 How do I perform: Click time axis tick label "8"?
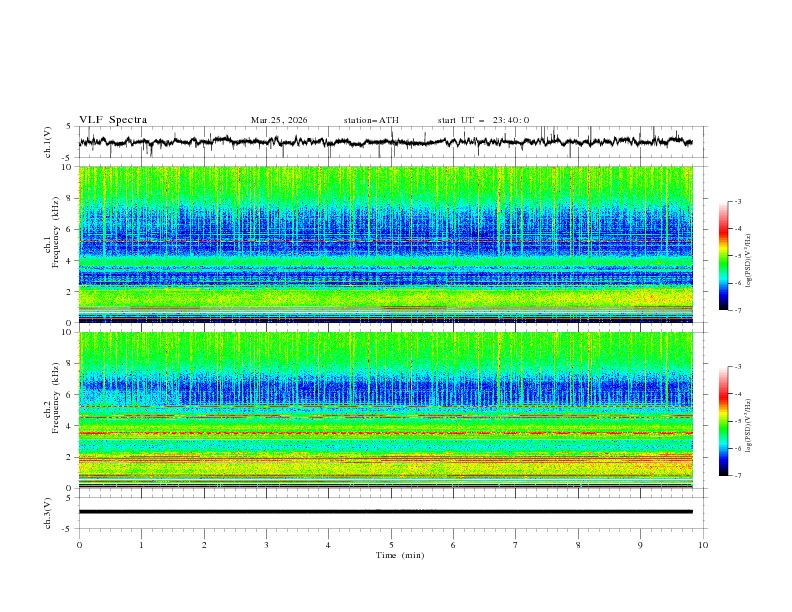(578, 545)
